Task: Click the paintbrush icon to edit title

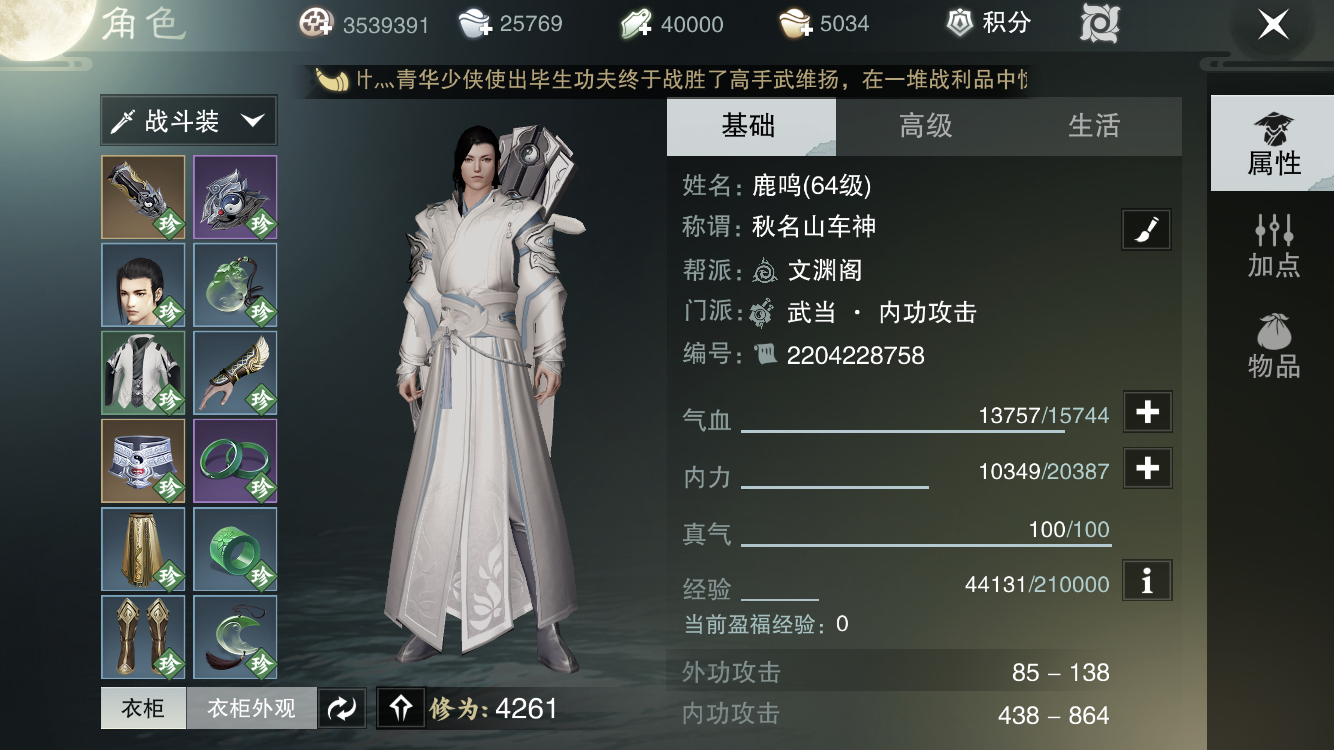Action: (x=1146, y=230)
